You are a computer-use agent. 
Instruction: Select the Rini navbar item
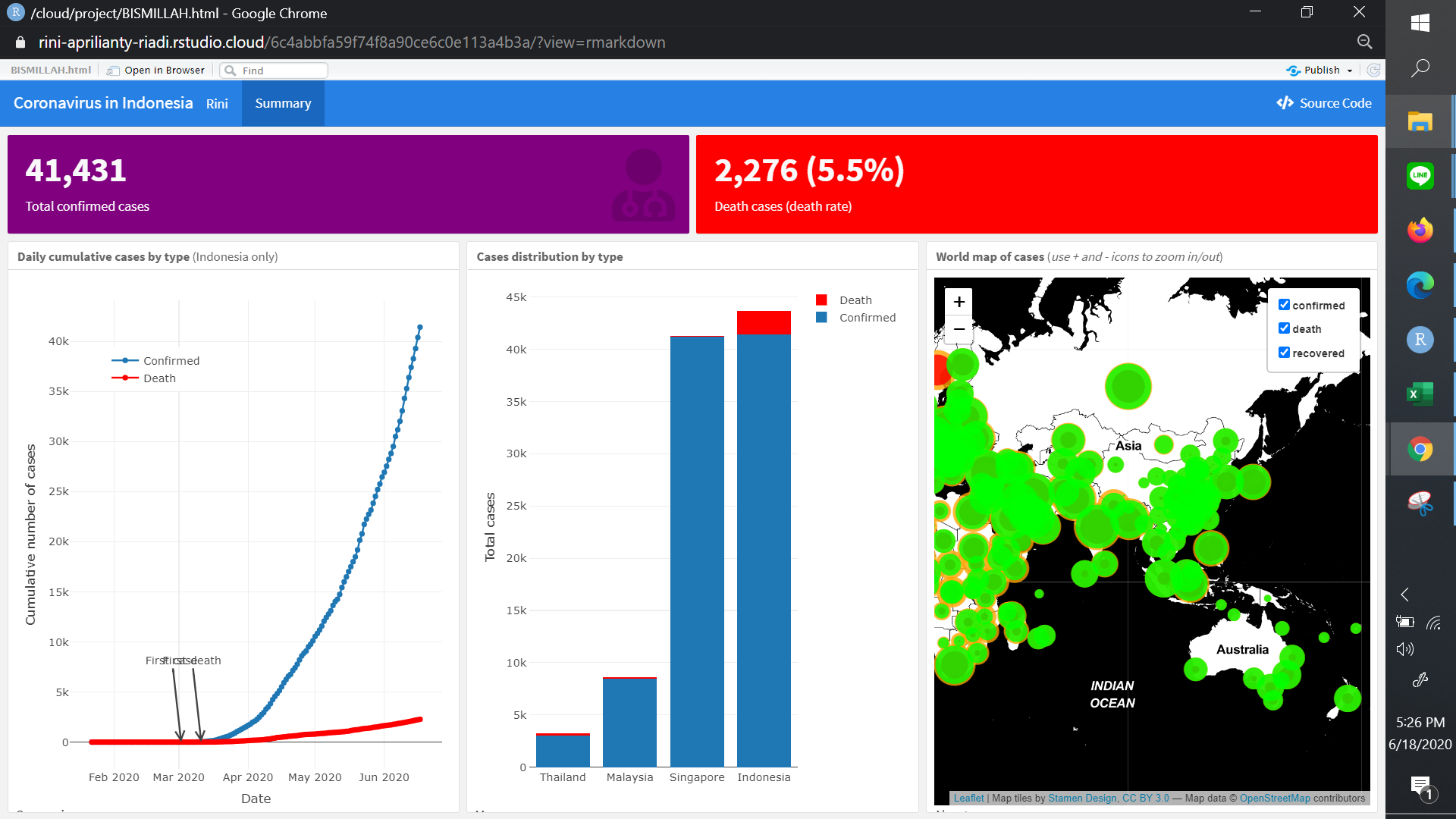[217, 104]
